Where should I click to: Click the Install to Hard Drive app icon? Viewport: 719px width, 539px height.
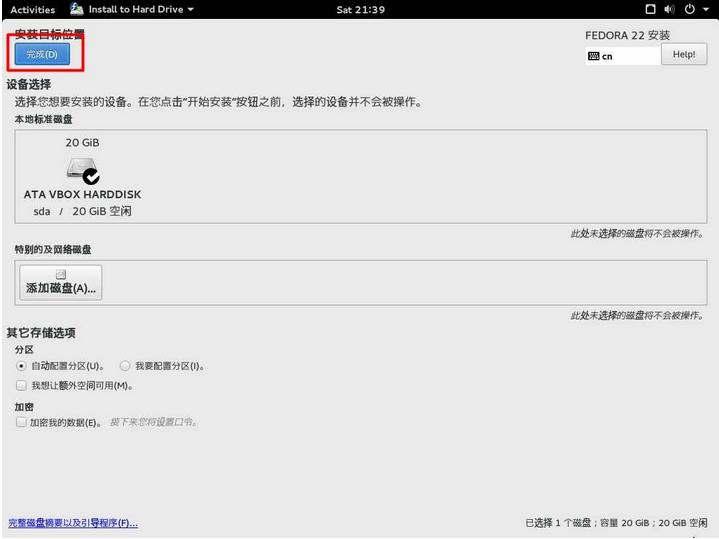tap(77, 9)
